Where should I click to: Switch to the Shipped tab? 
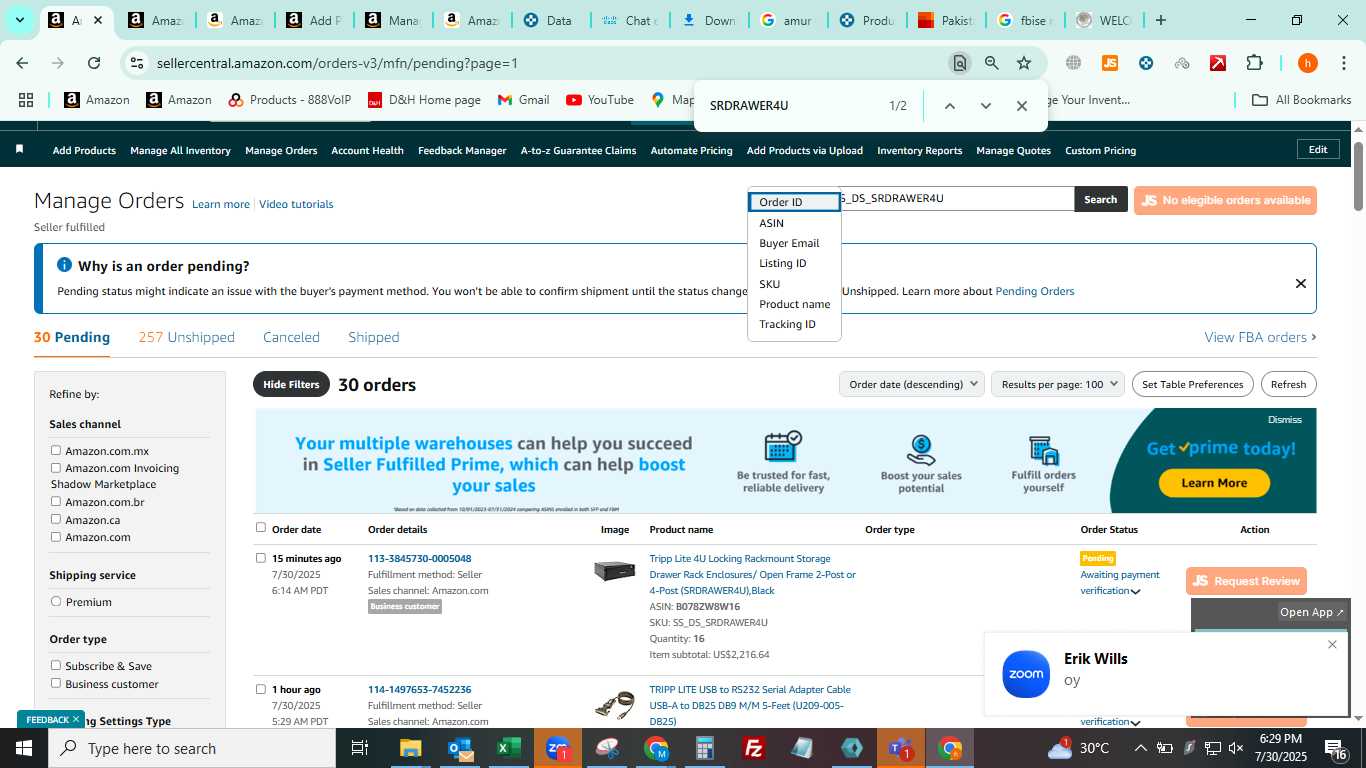[x=374, y=337]
